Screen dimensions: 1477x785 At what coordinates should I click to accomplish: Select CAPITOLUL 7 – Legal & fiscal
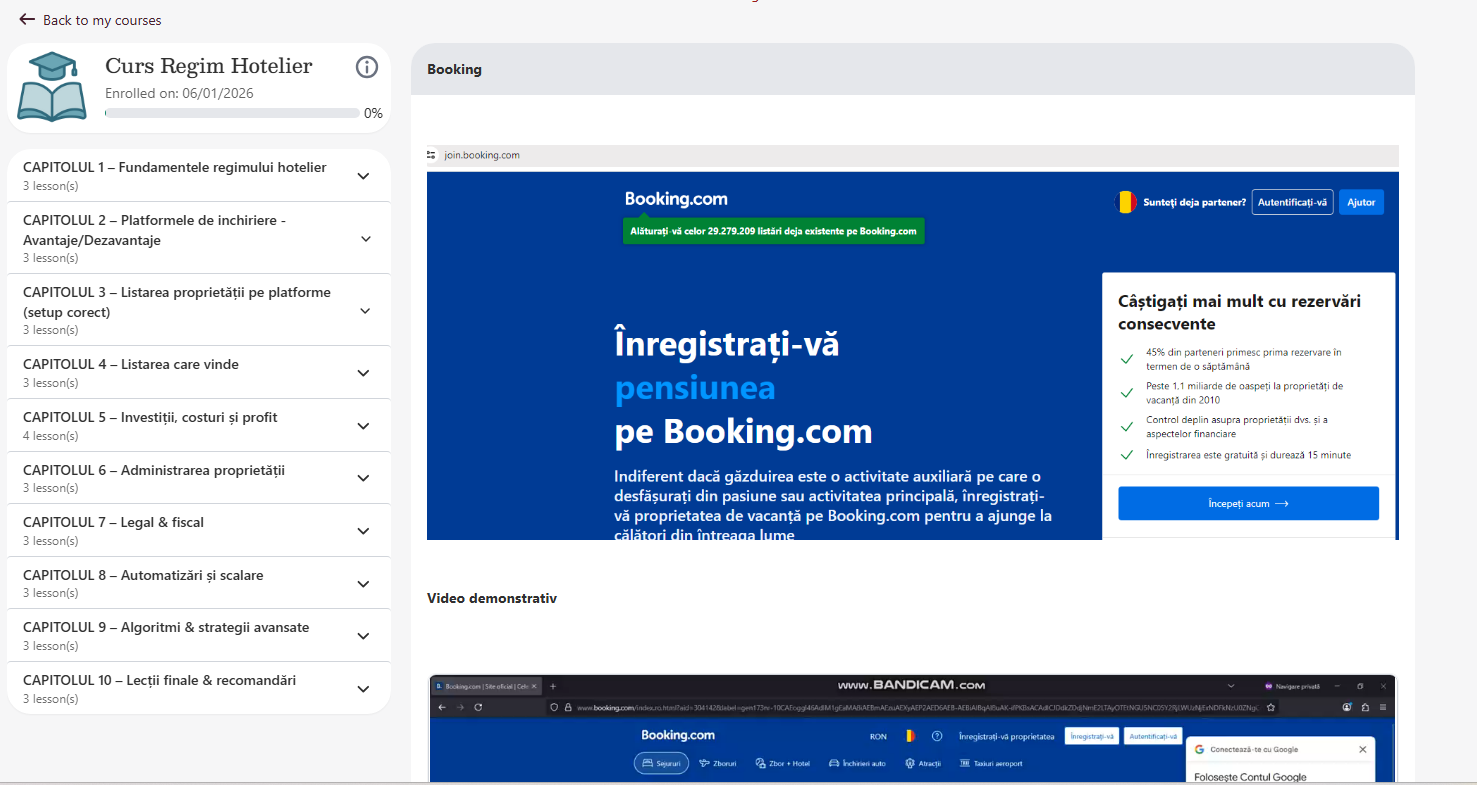[113, 522]
